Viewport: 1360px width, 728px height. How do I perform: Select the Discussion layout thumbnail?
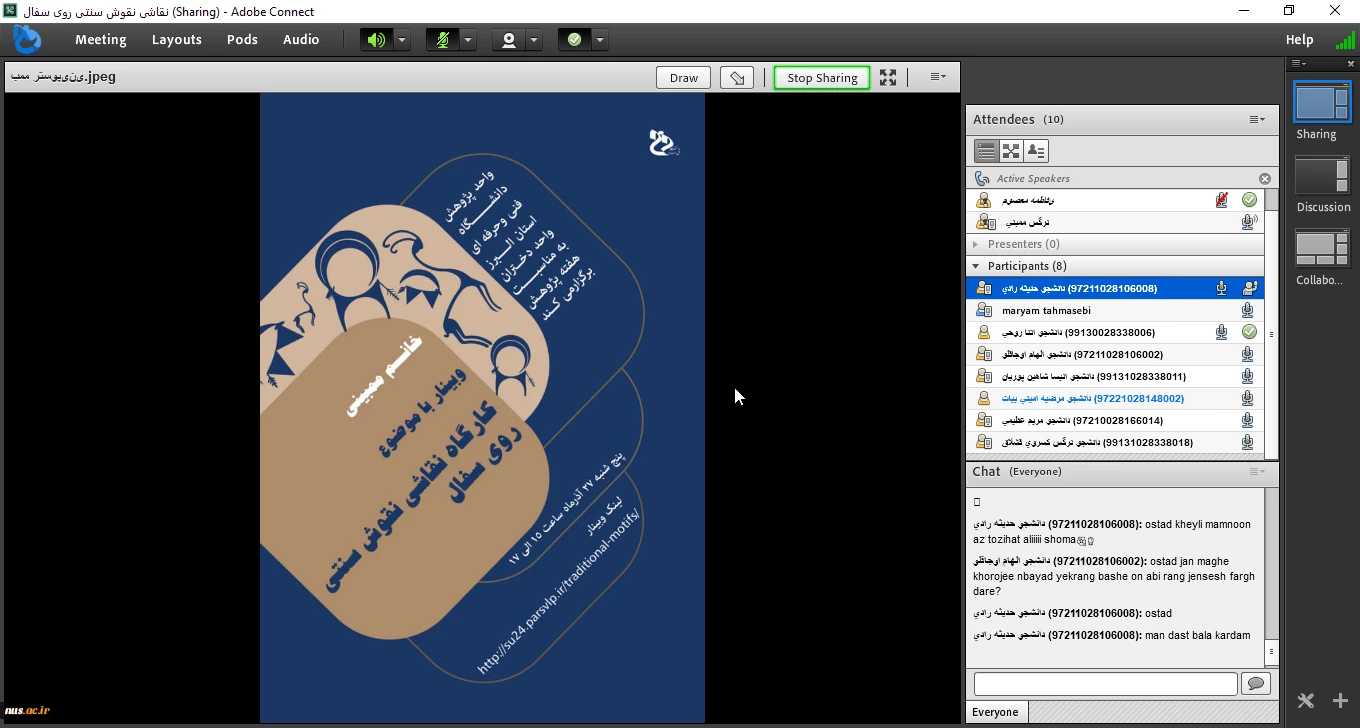tap(1322, 176)
